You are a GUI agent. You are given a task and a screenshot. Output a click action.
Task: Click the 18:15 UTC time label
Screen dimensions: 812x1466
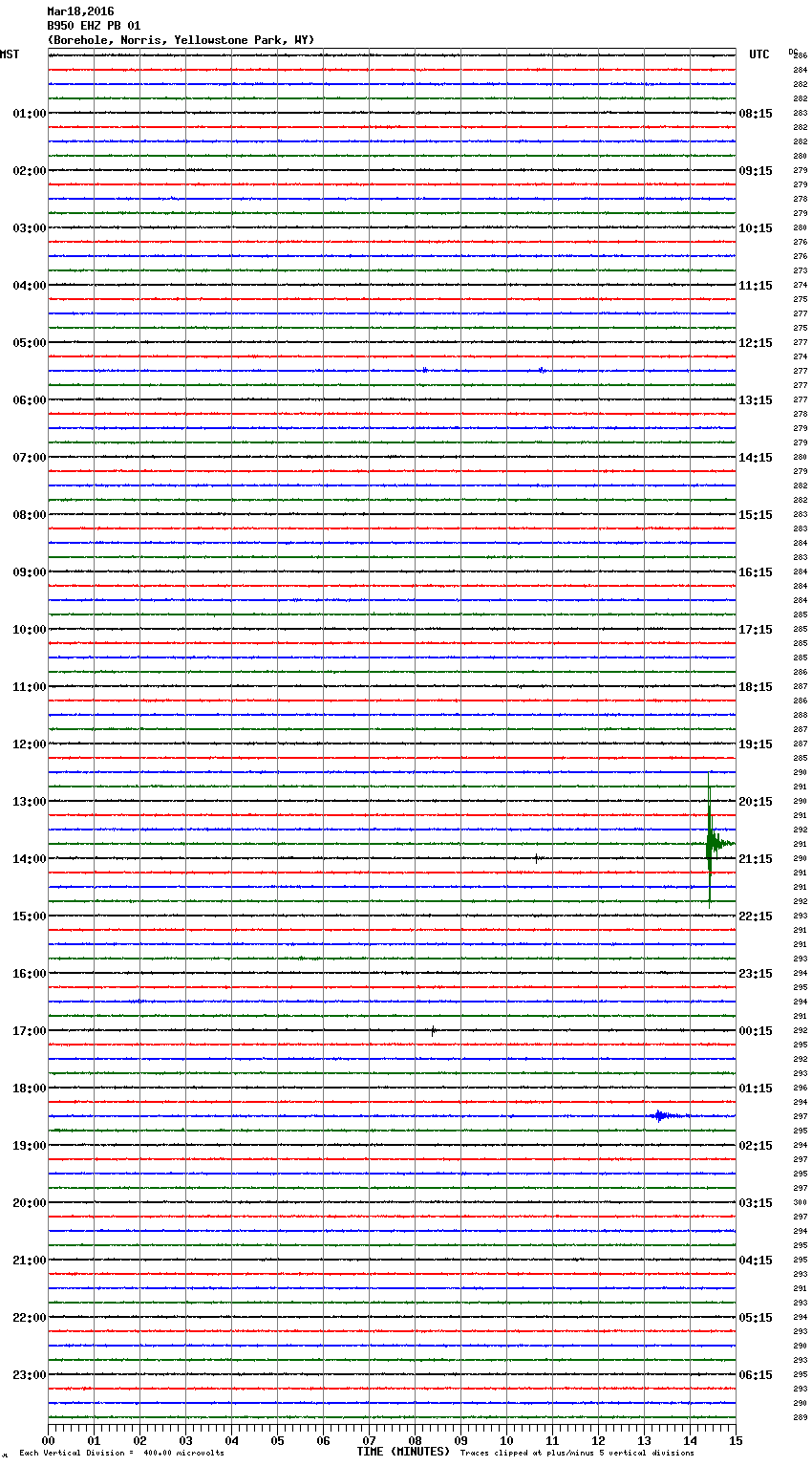click(x=756, y=687)
